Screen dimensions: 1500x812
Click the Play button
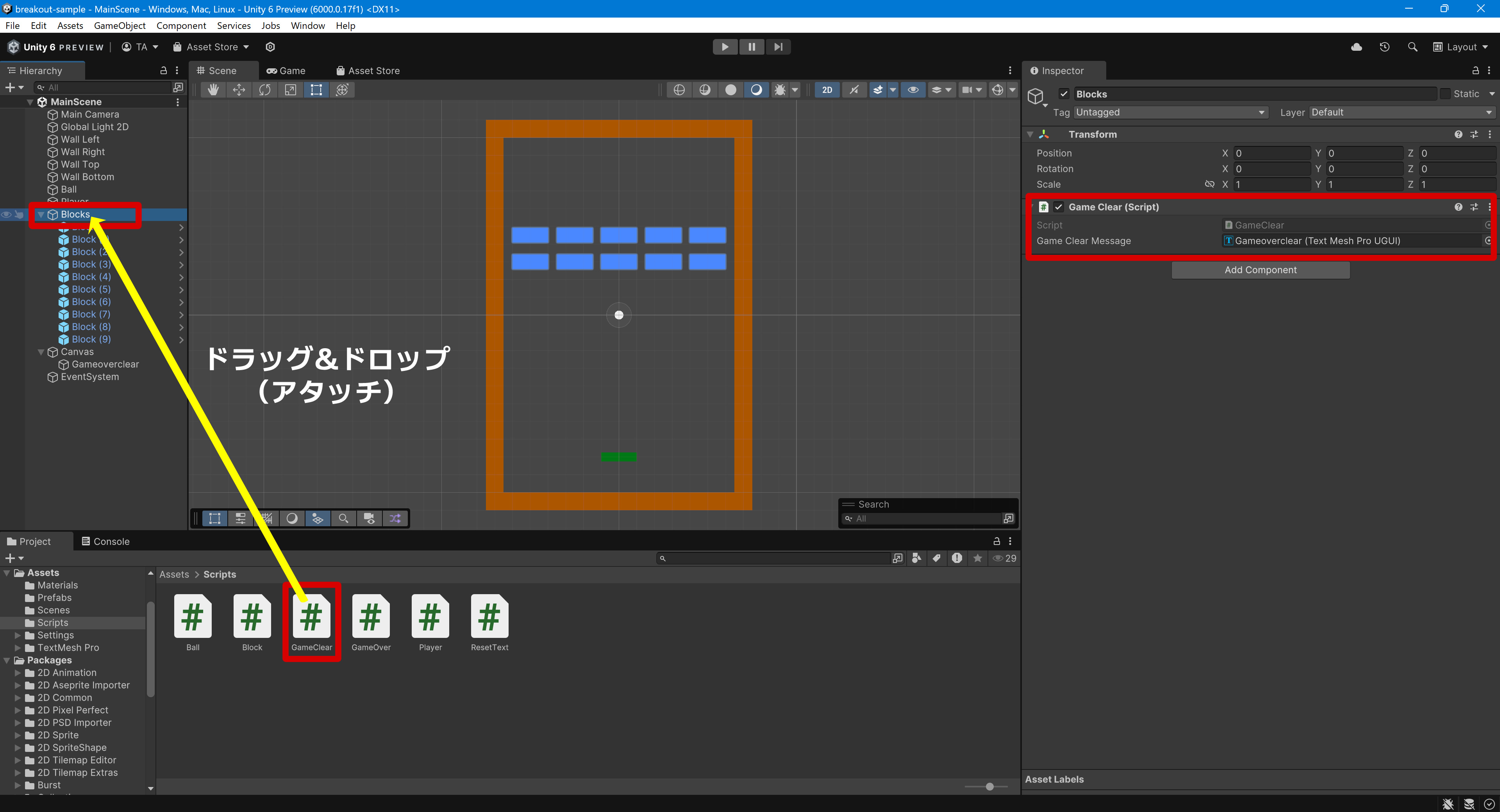pos(725,46)
